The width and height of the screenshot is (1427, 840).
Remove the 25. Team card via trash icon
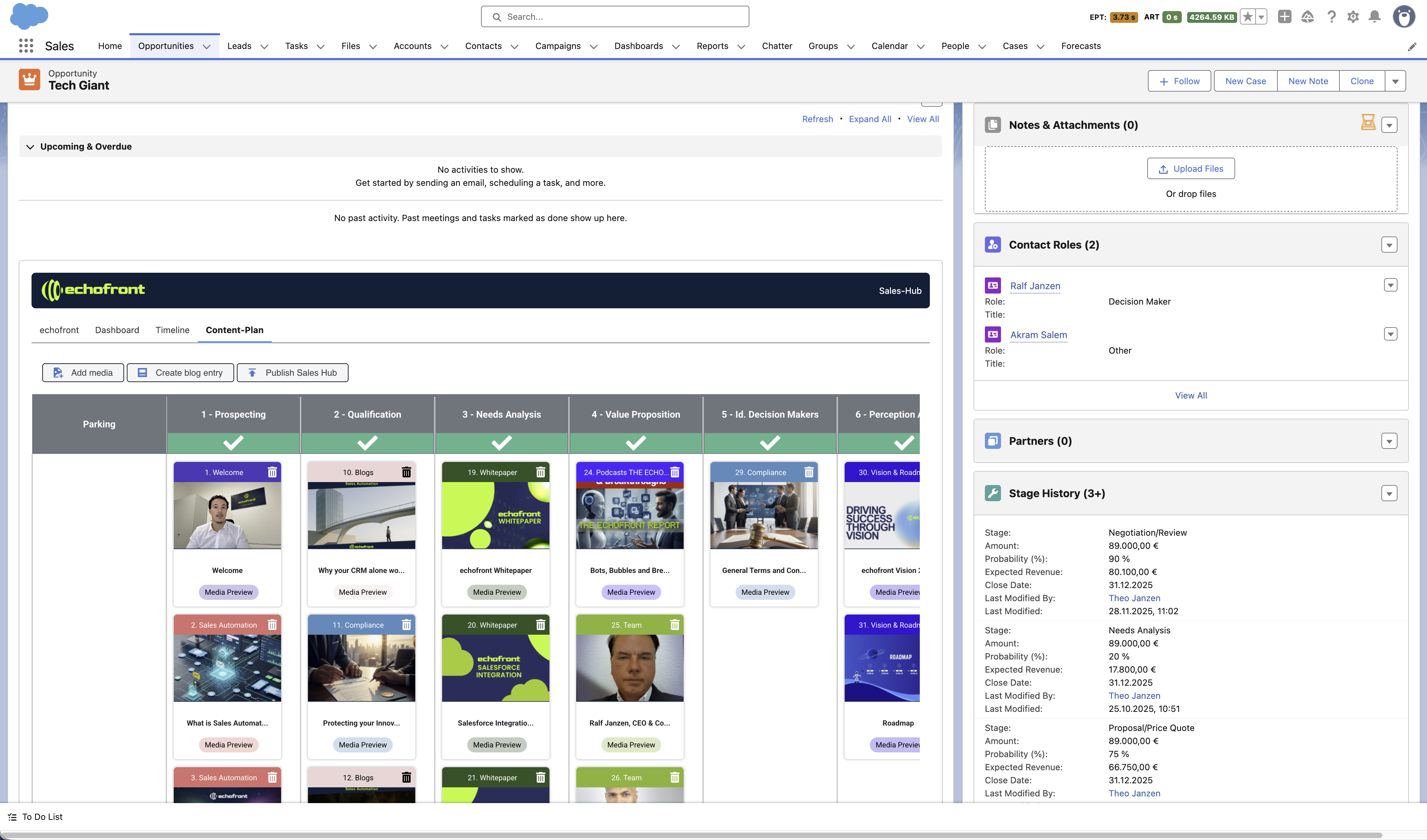pyautogui.click(x=675, y=625)
